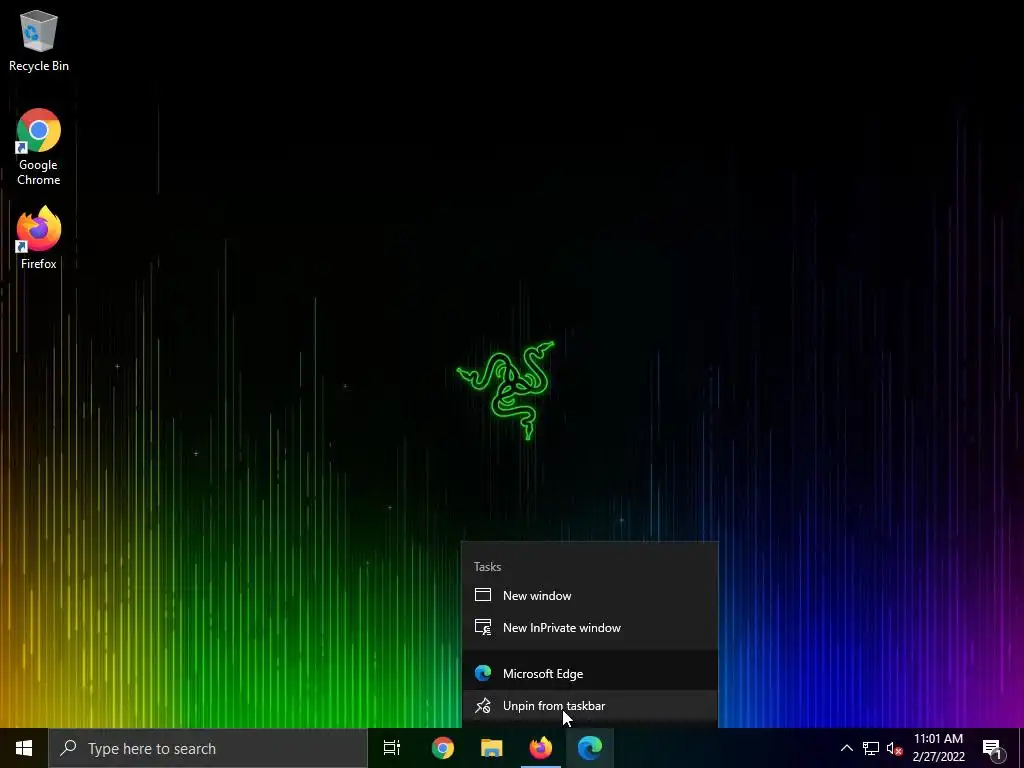Open the Recycle Bin desktop icon
This screenshot has height=768, width=1024.
click(39, 41)
